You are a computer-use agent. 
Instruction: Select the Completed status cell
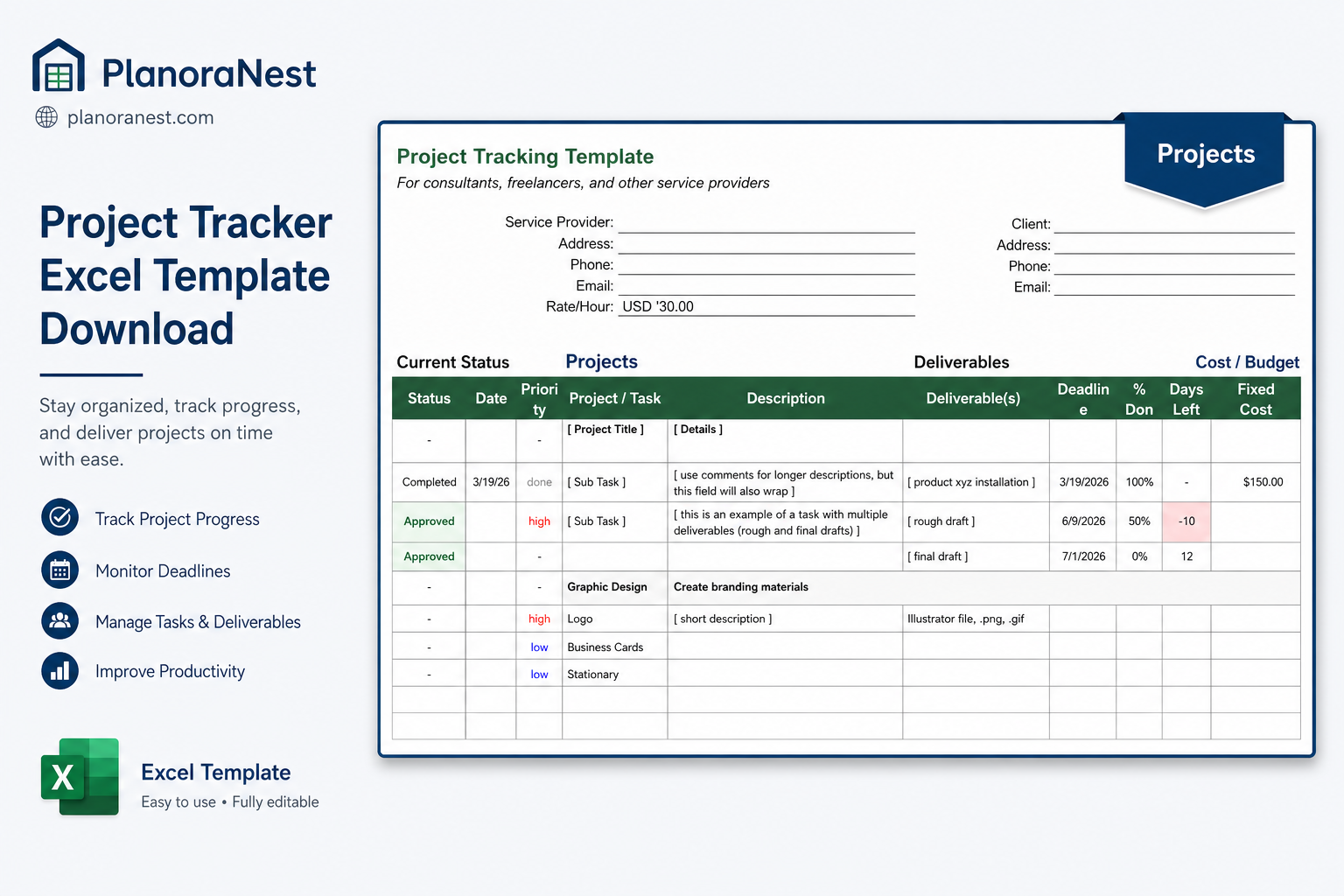[429, 482]
